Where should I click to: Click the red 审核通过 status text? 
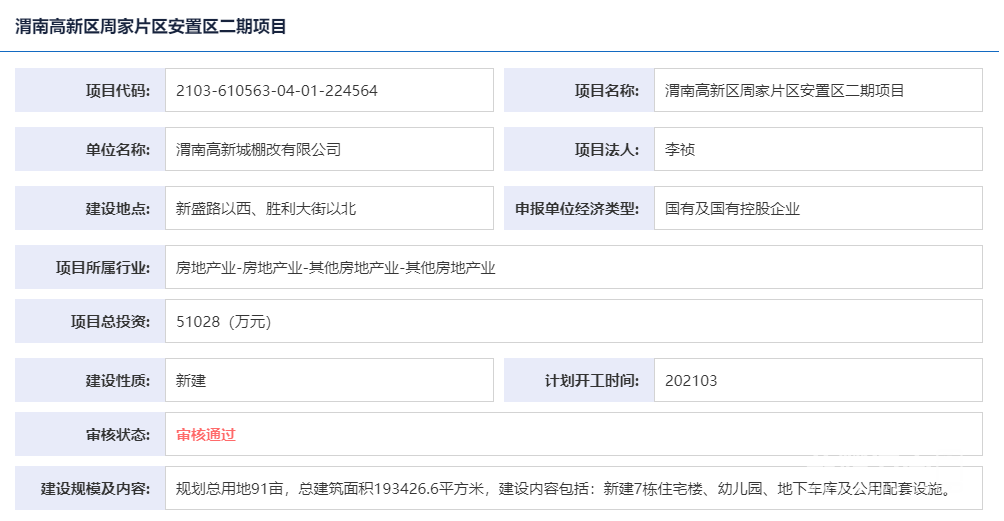pos(206,434)
